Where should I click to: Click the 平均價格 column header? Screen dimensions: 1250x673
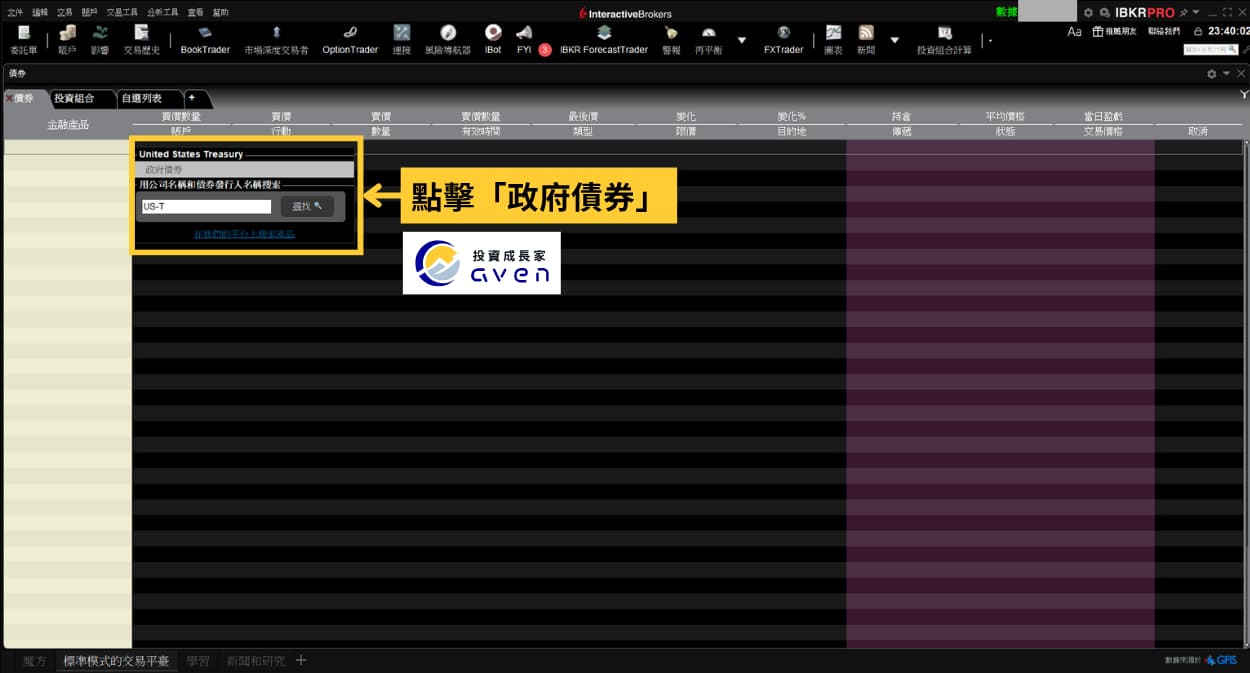click(1005, 117)
